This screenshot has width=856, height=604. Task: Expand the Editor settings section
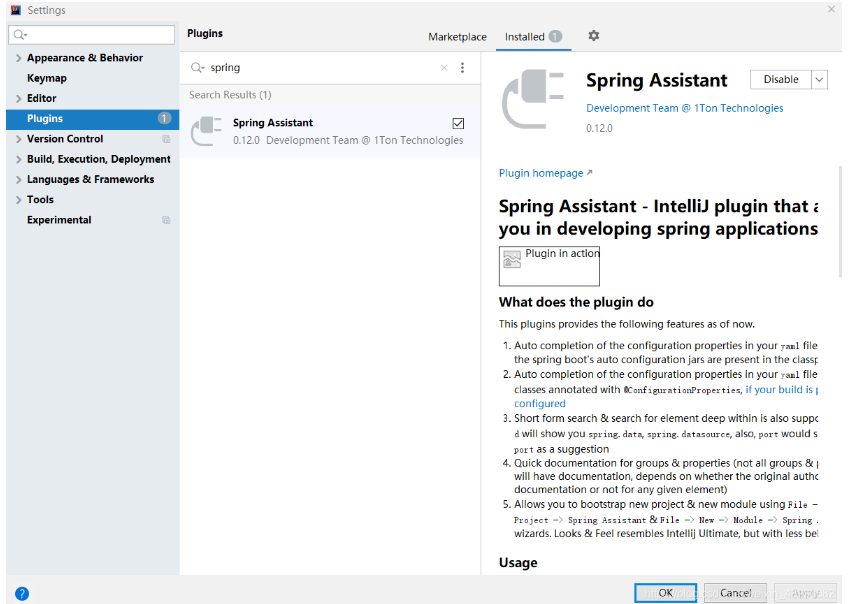click(19, 98)
